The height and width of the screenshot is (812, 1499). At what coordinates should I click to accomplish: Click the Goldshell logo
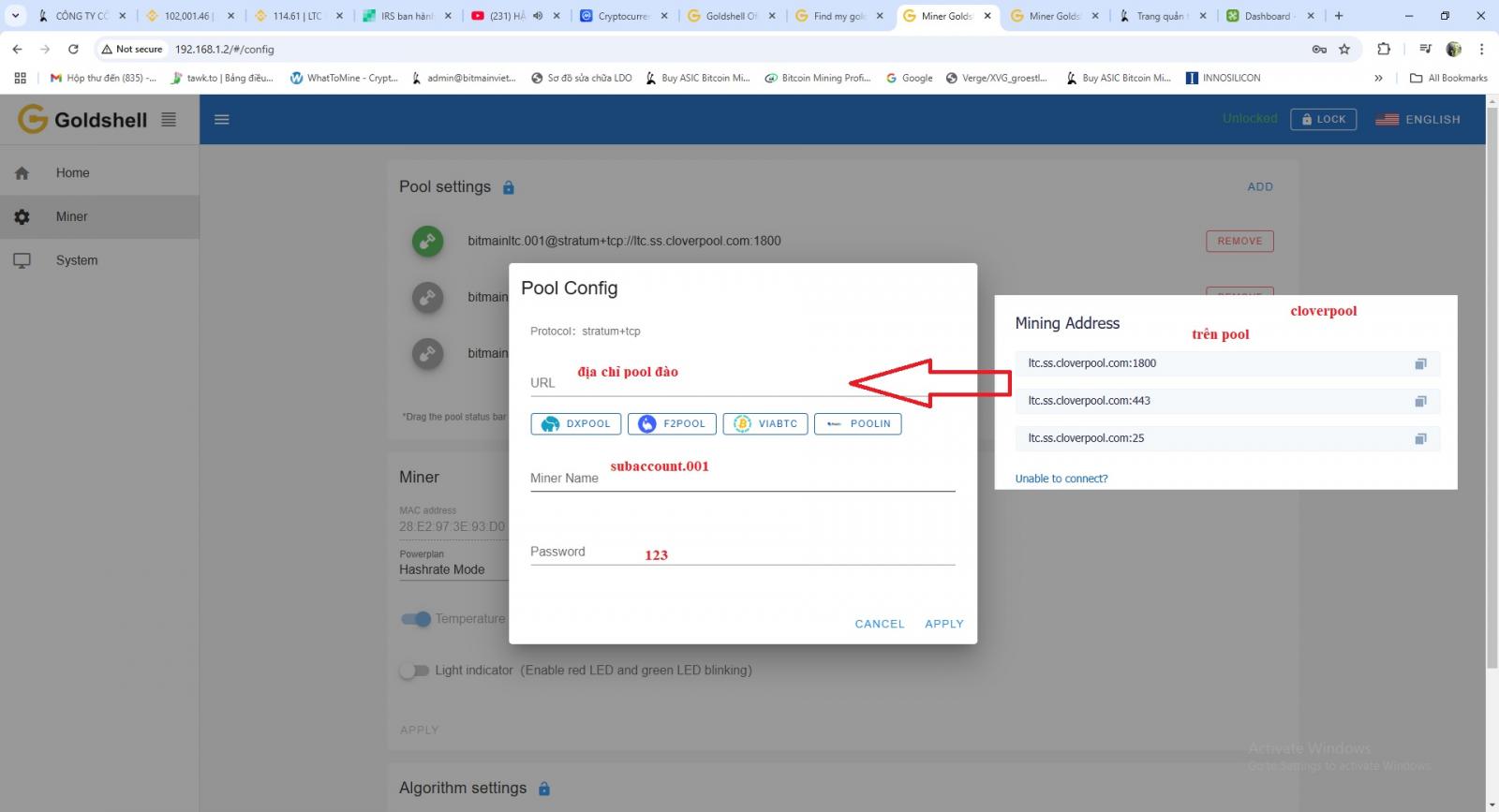(x=83, y=119)
